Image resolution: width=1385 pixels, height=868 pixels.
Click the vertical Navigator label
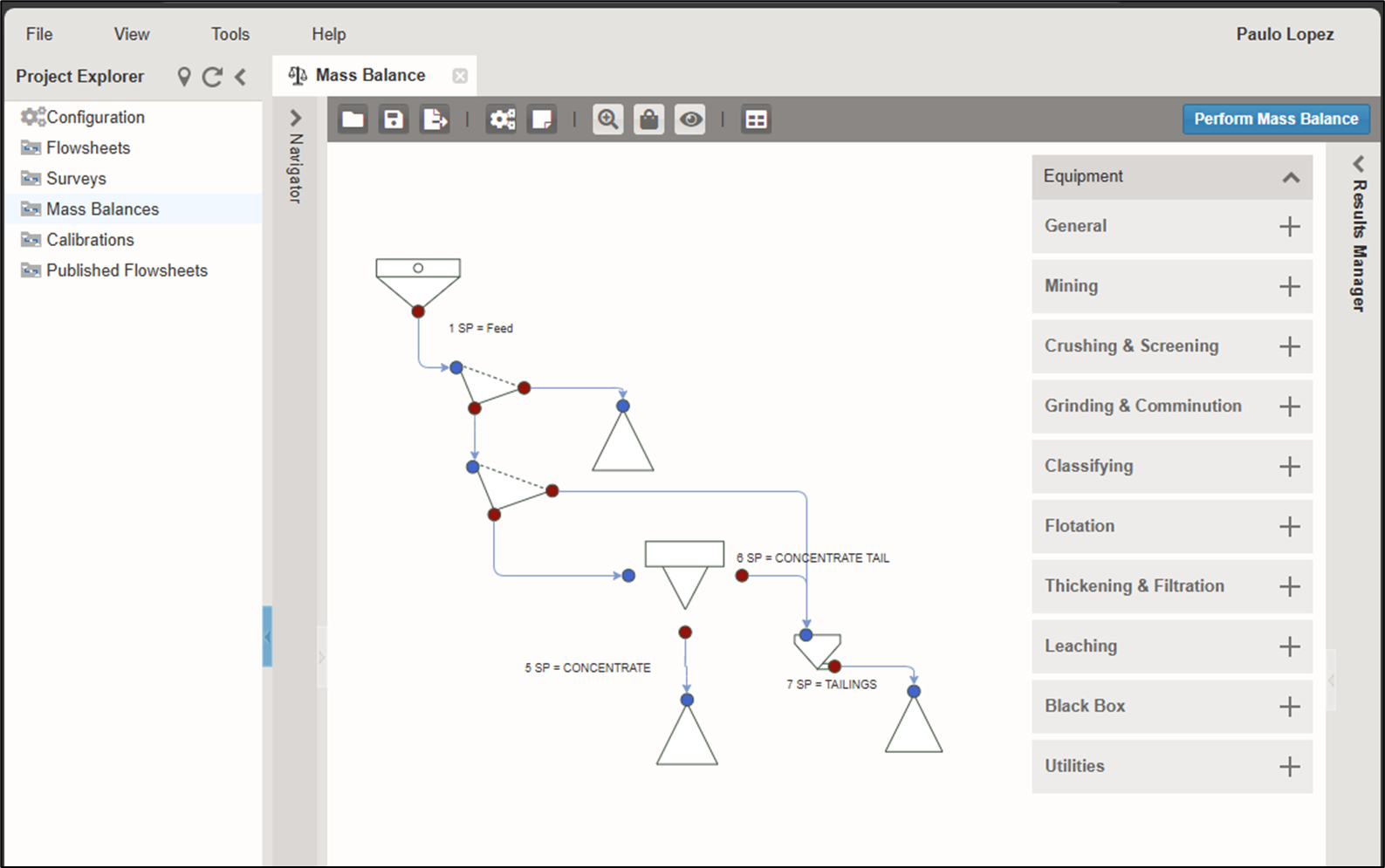click(295, 167)
